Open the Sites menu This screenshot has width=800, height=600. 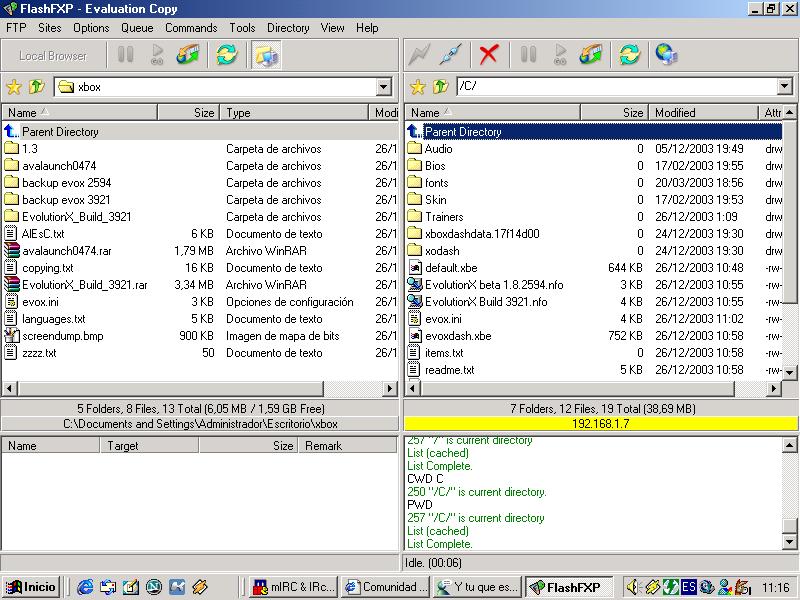(49, 28)
